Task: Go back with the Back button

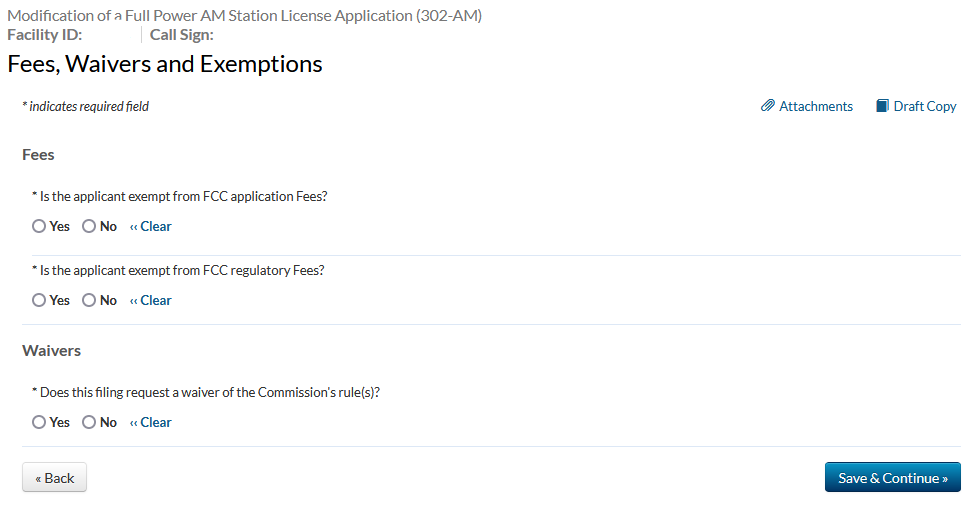Action: (x=55, y=478)
